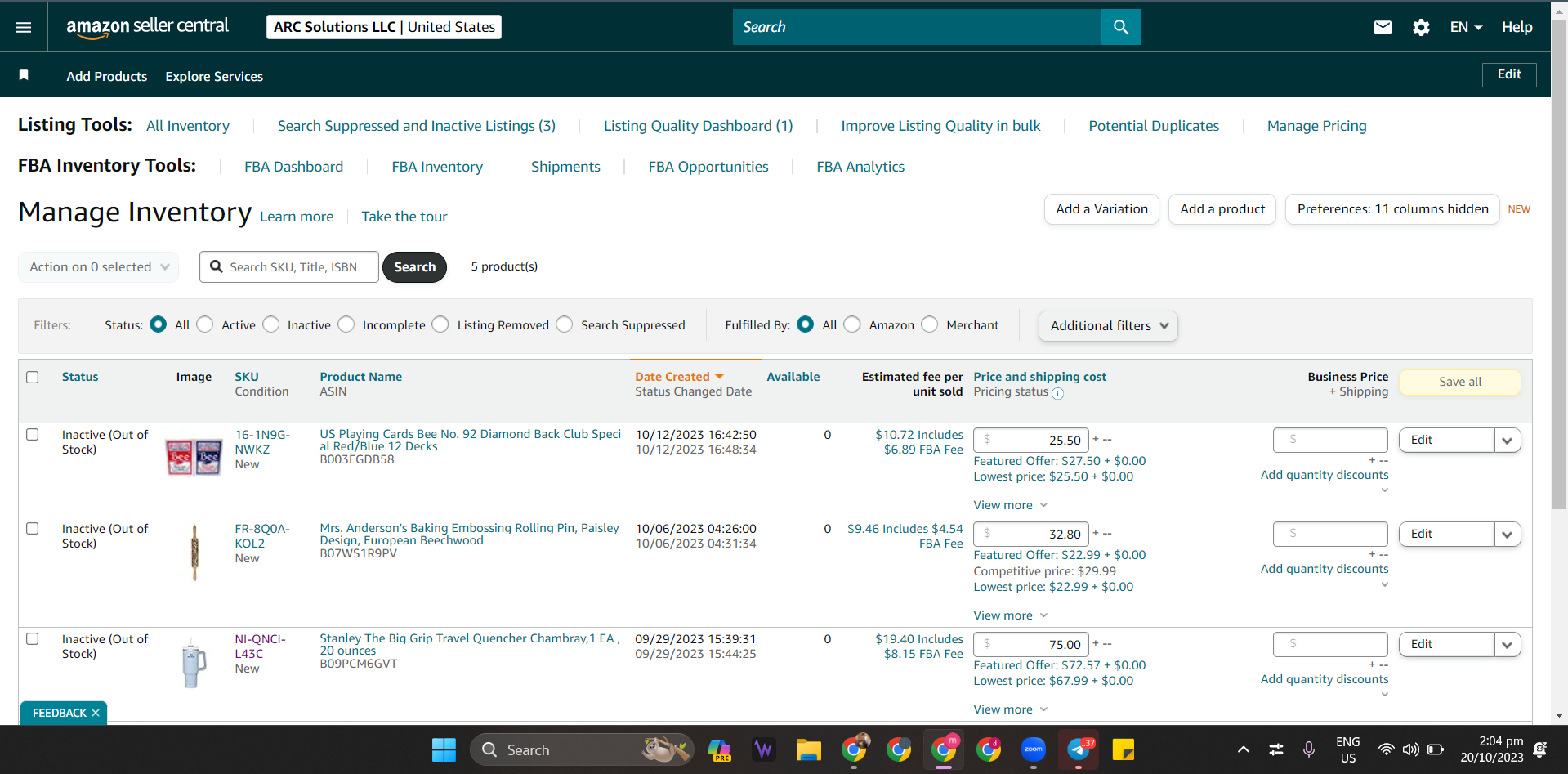1568x774 pixels.
Task: Click the Search SKU, Title, ISBN field
Action: (x=289, y=267)
